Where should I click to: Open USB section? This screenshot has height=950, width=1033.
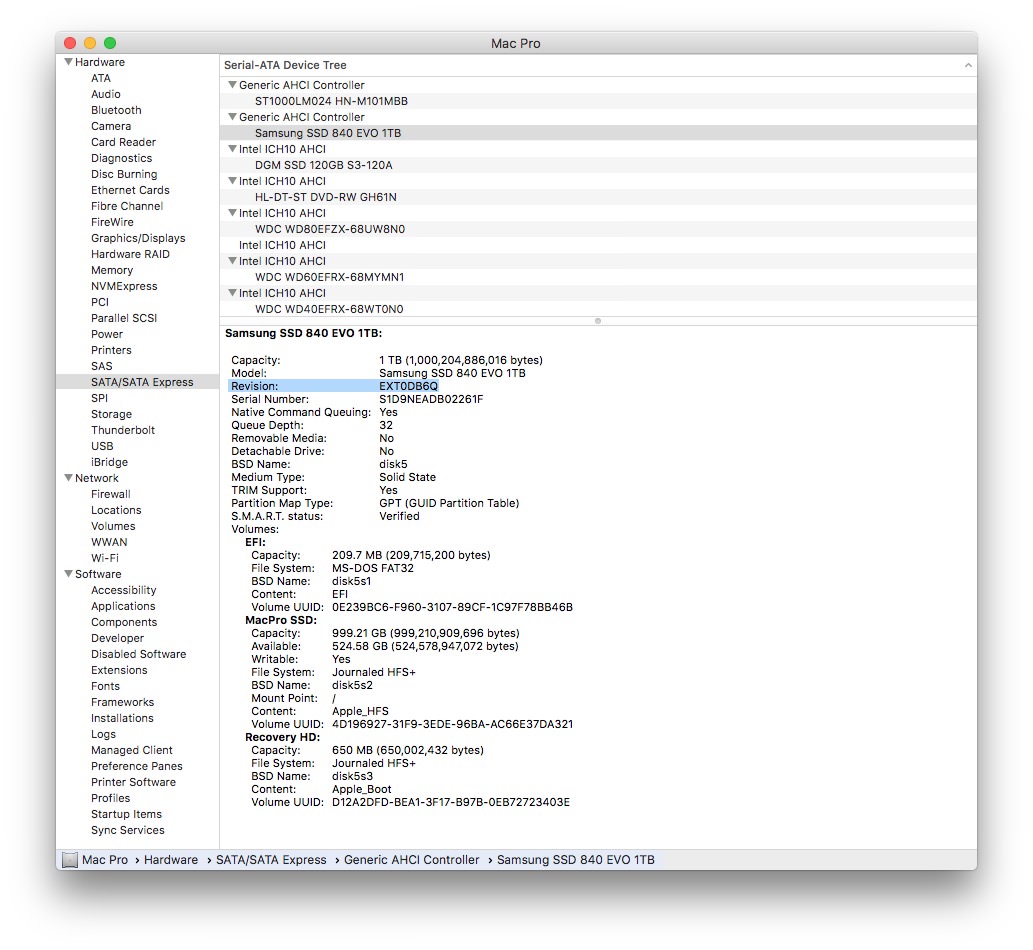click(x=102, y=447)
